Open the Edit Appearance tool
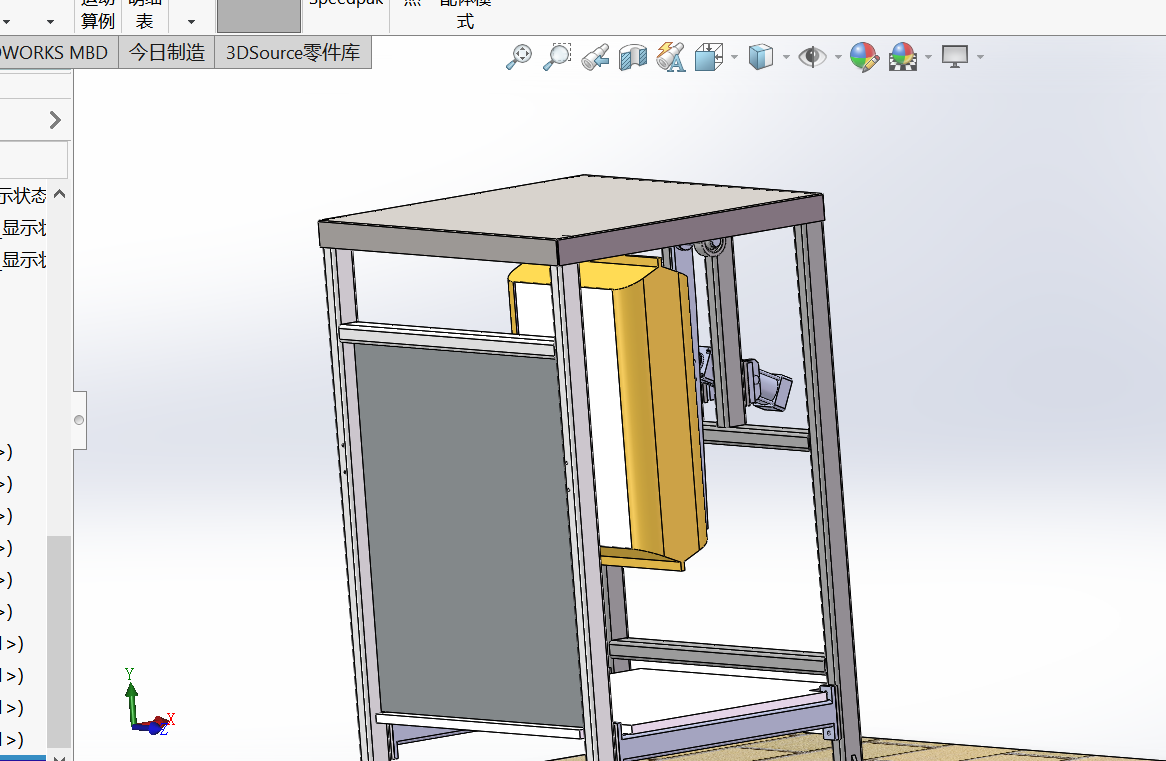This screenshot has width=1166, height=761. point(864,57)
